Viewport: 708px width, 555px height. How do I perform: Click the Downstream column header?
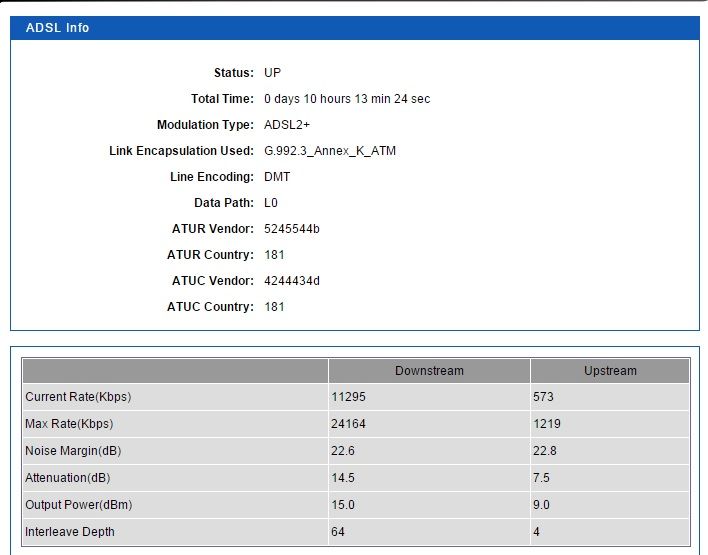click(429, 371)
